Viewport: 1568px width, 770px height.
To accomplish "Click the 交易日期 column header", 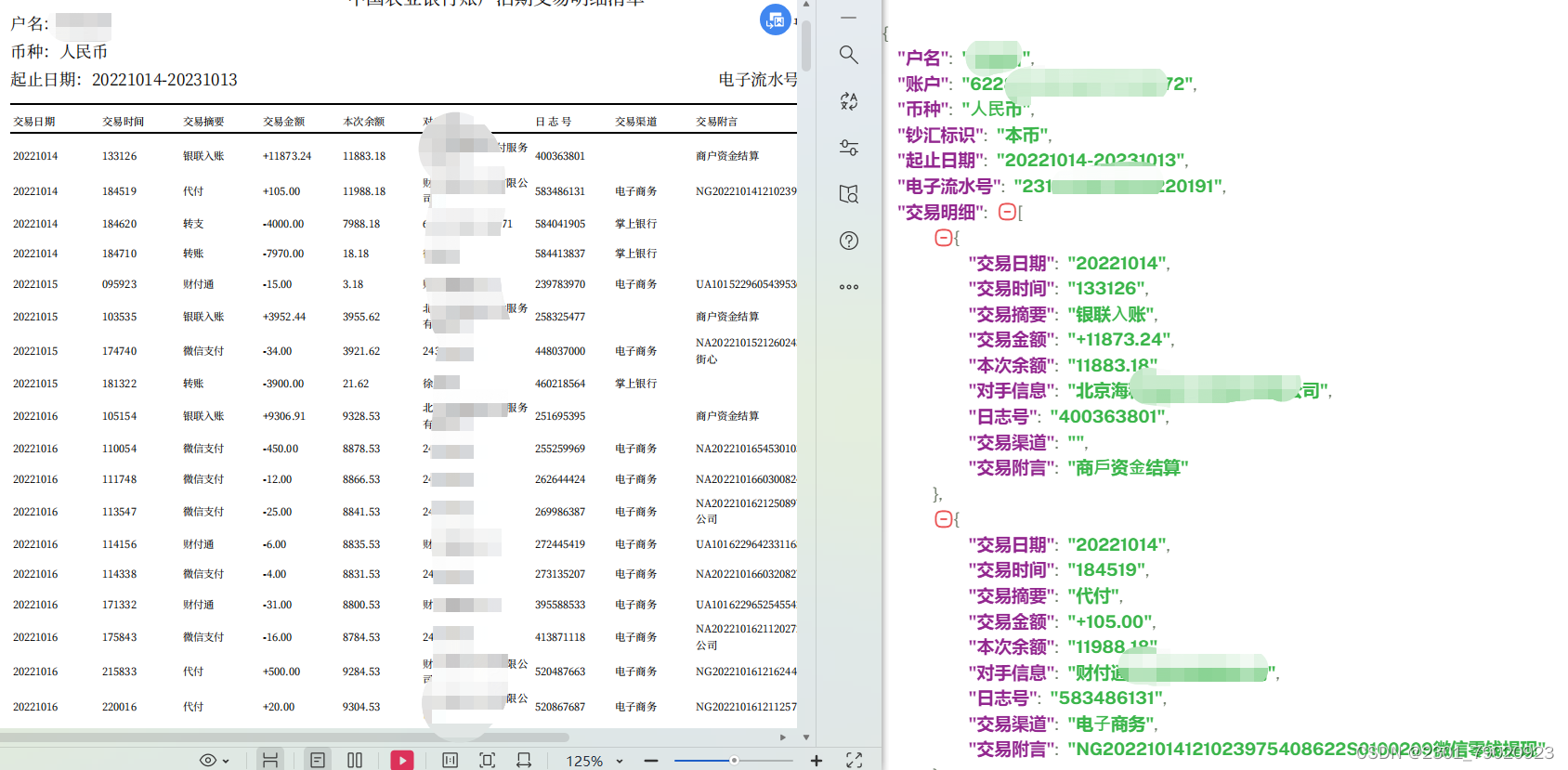I will pyautogui.click(x=34, y=122).
